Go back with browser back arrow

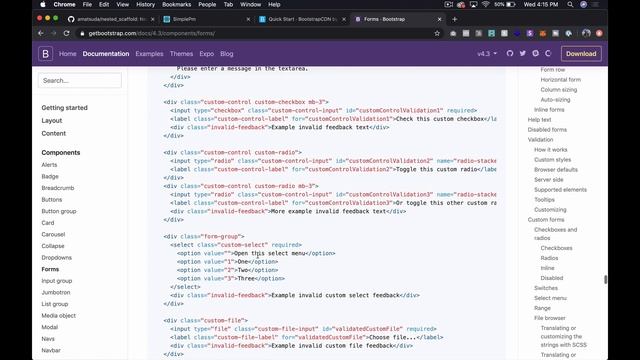click(x=41, y=33)
